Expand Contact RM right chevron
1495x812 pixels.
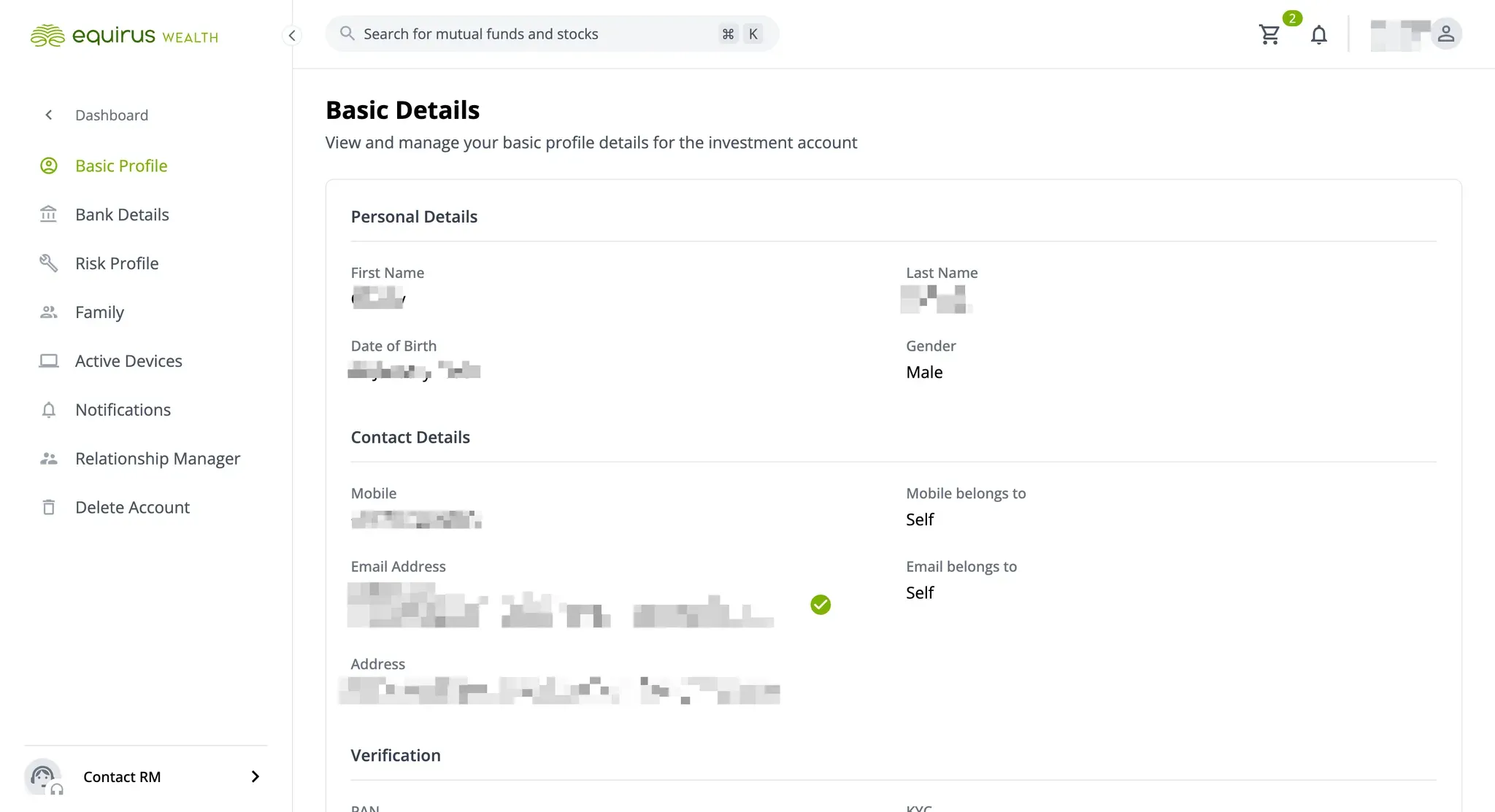(255, 777)
